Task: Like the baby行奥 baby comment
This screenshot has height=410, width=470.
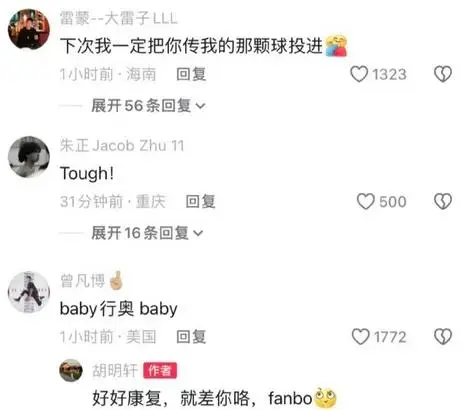Action: (361, 337)
